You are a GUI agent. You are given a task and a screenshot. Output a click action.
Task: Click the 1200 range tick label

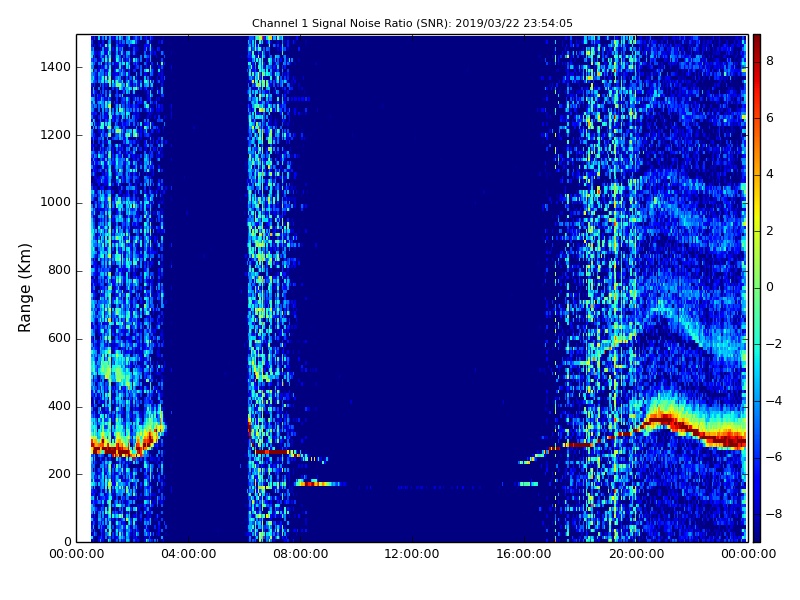(x=56, y=135)
